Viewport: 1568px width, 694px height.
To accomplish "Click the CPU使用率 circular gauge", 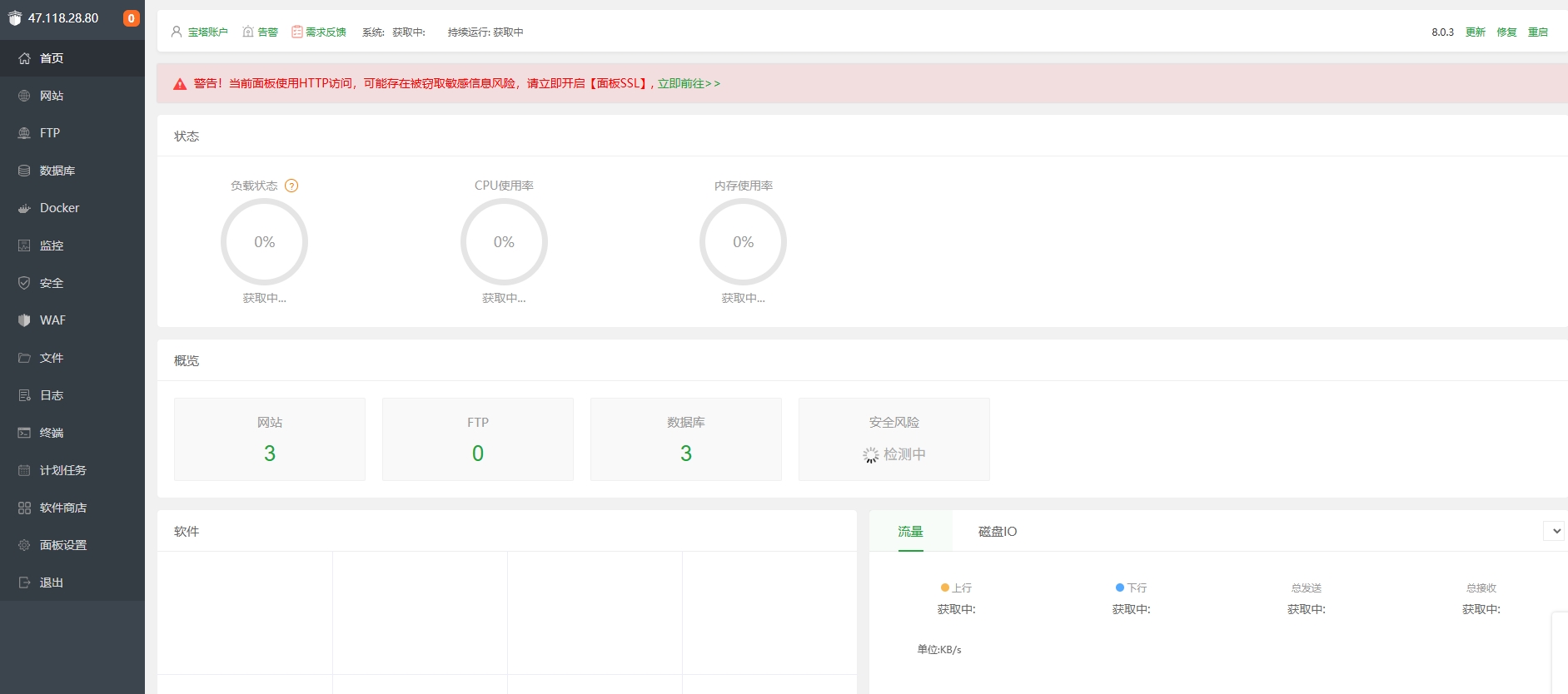I will (x=504, y=241).
